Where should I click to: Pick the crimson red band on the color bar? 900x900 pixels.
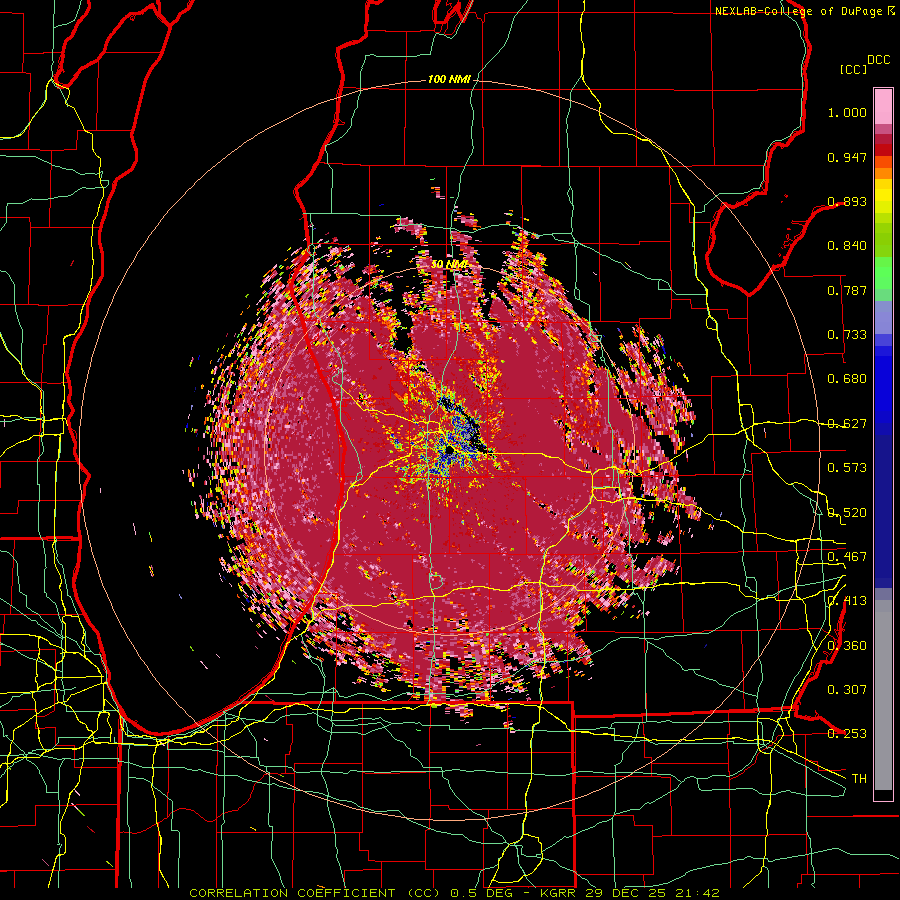pyautogui.click(x=883, y=139)
